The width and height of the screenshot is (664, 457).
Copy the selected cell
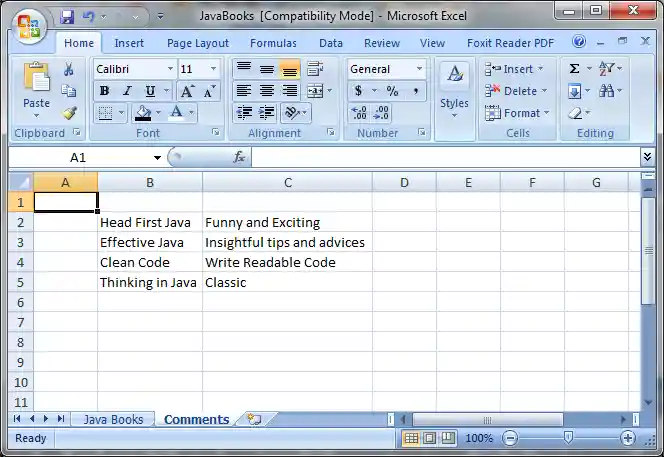(69, 91)
